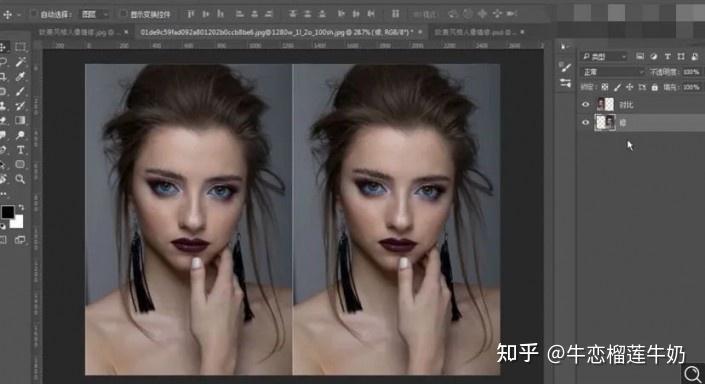
Task: Click the layer opacity 100% field
Action: (691, 72)
